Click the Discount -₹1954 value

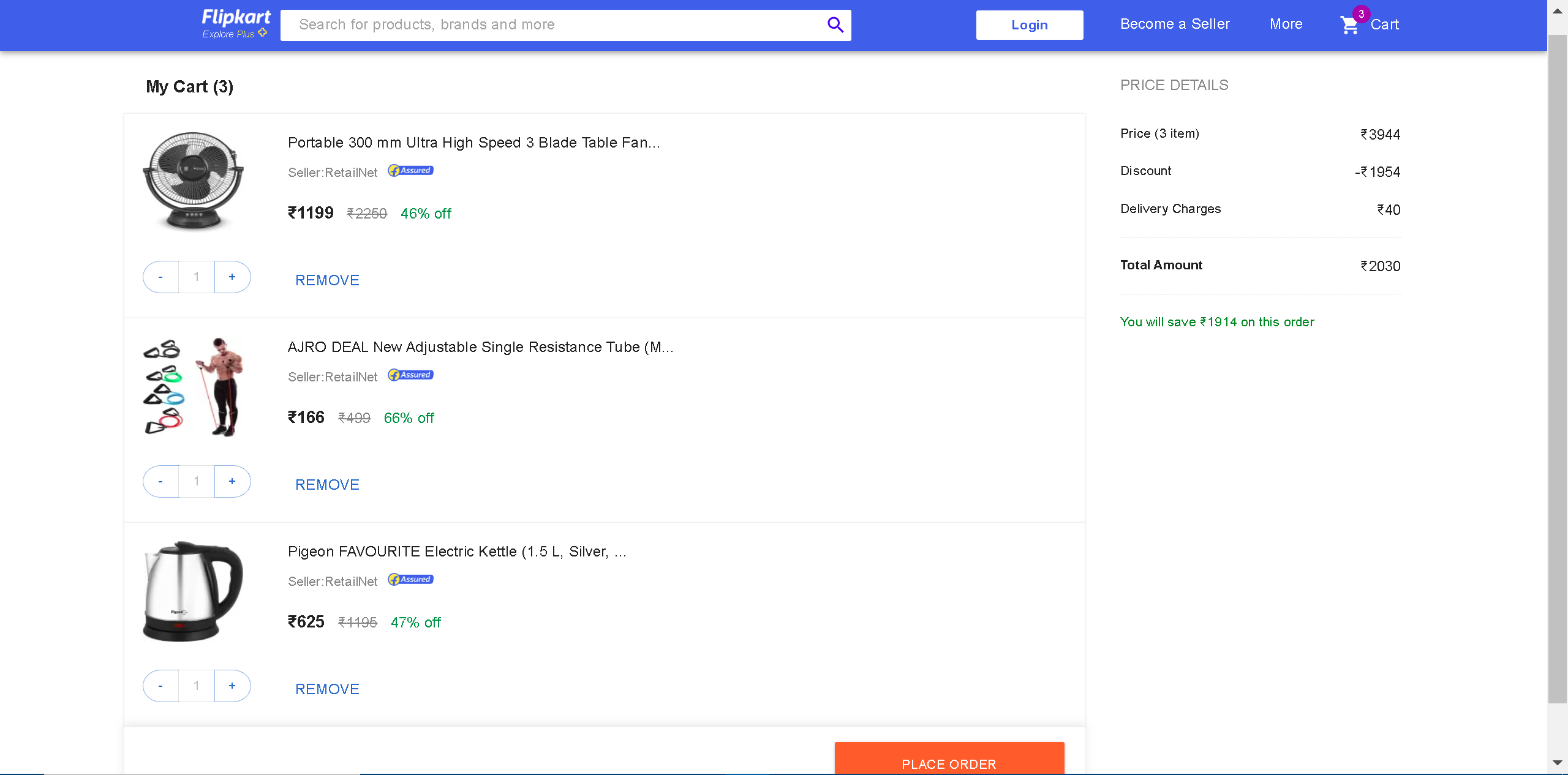pos(1378,172)
